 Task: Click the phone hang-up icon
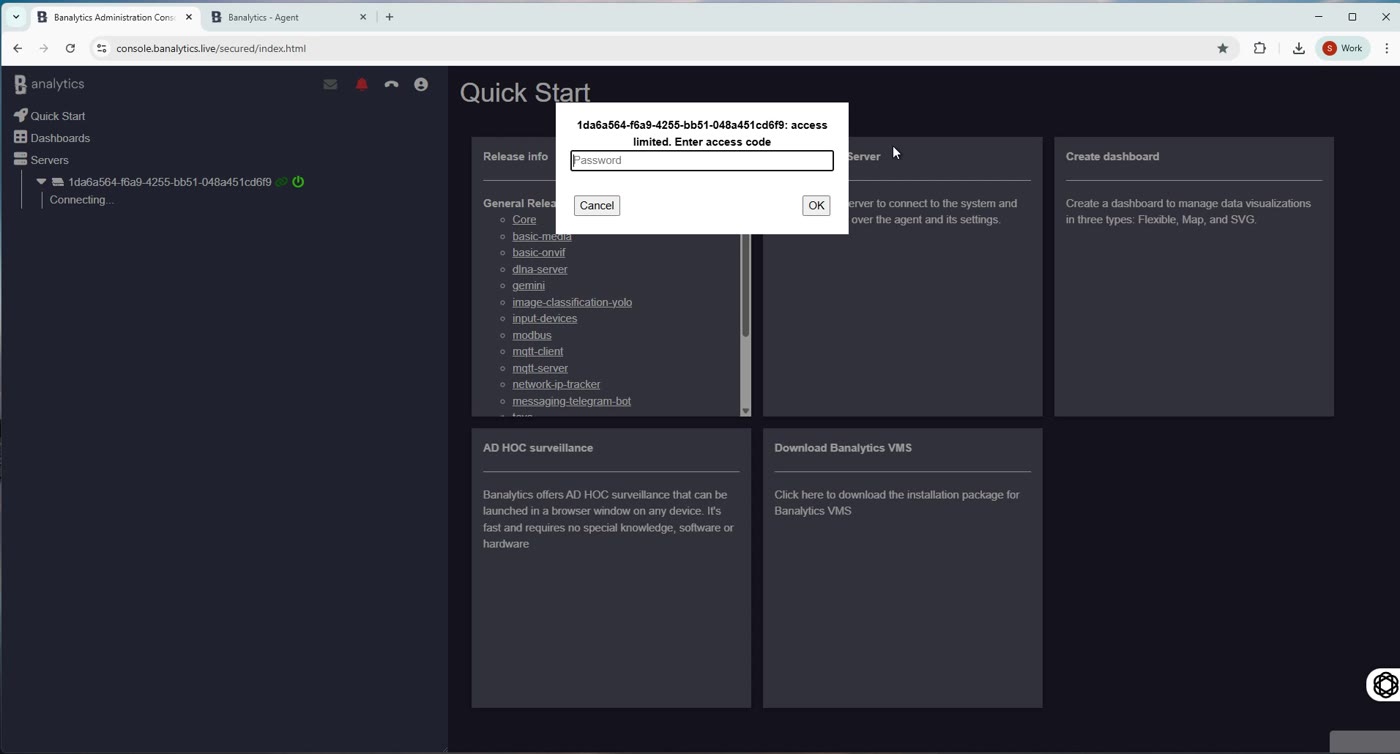391,85
